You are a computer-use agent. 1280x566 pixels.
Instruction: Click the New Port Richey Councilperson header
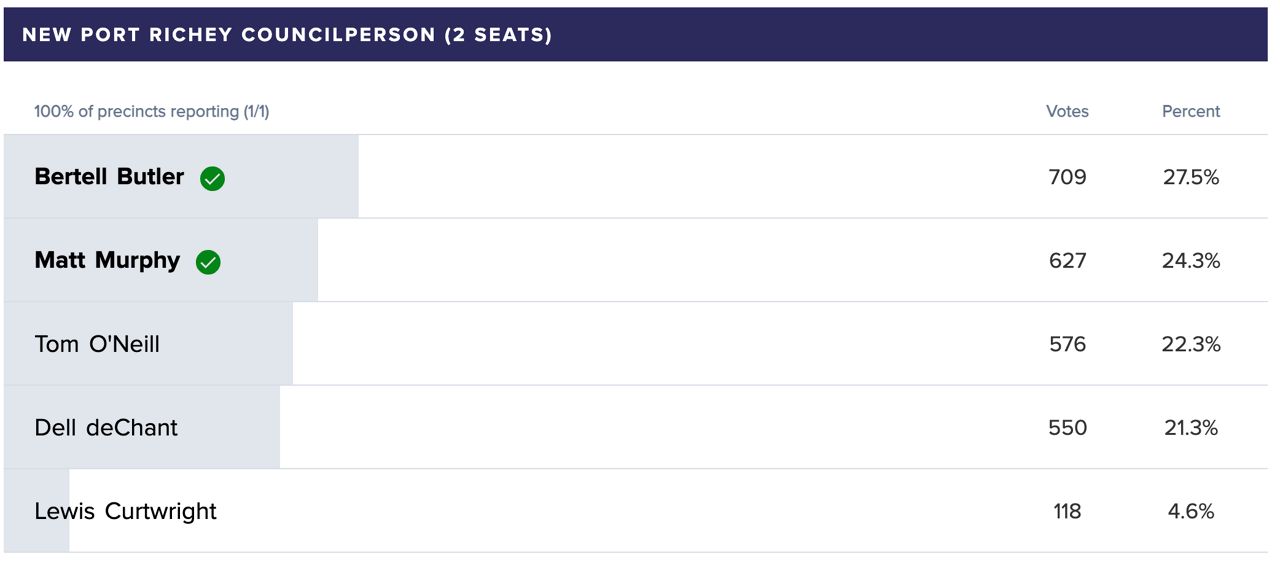tap(288, 35)
